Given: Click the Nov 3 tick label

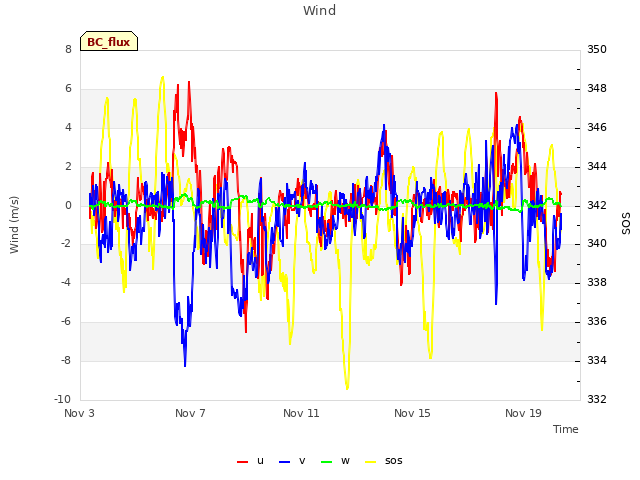Looking at the screenshot, I should tap(79, 413).
